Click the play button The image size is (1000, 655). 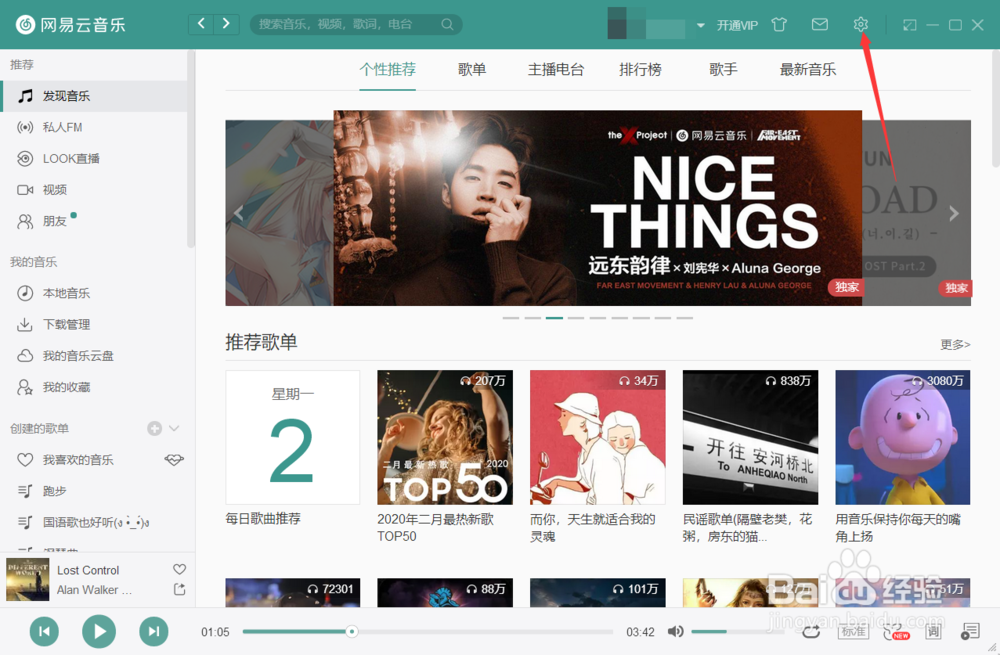pos(99,631)
